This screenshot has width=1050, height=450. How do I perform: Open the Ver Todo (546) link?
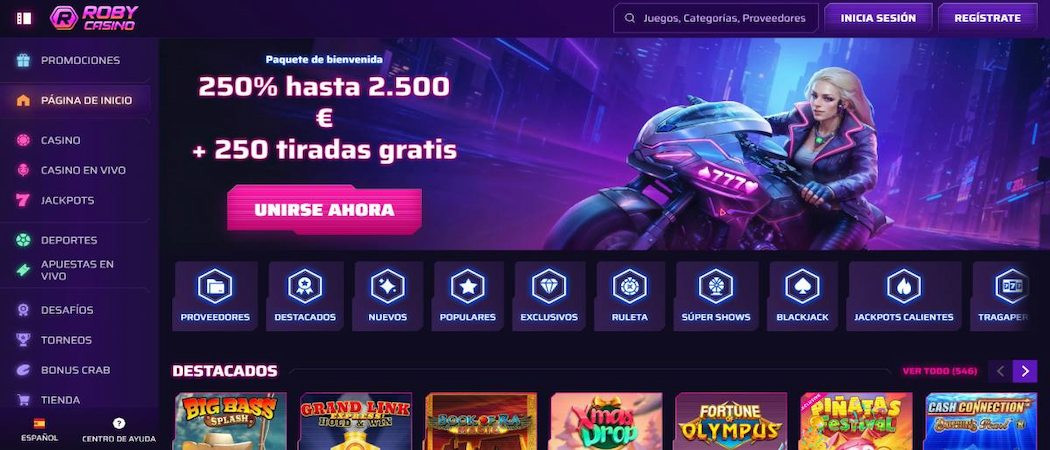(x=940, y=371)
